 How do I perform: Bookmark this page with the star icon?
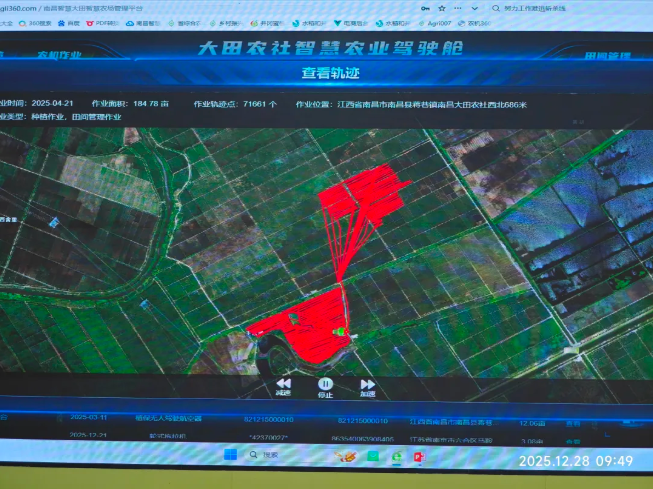click(x=441, y=8)
